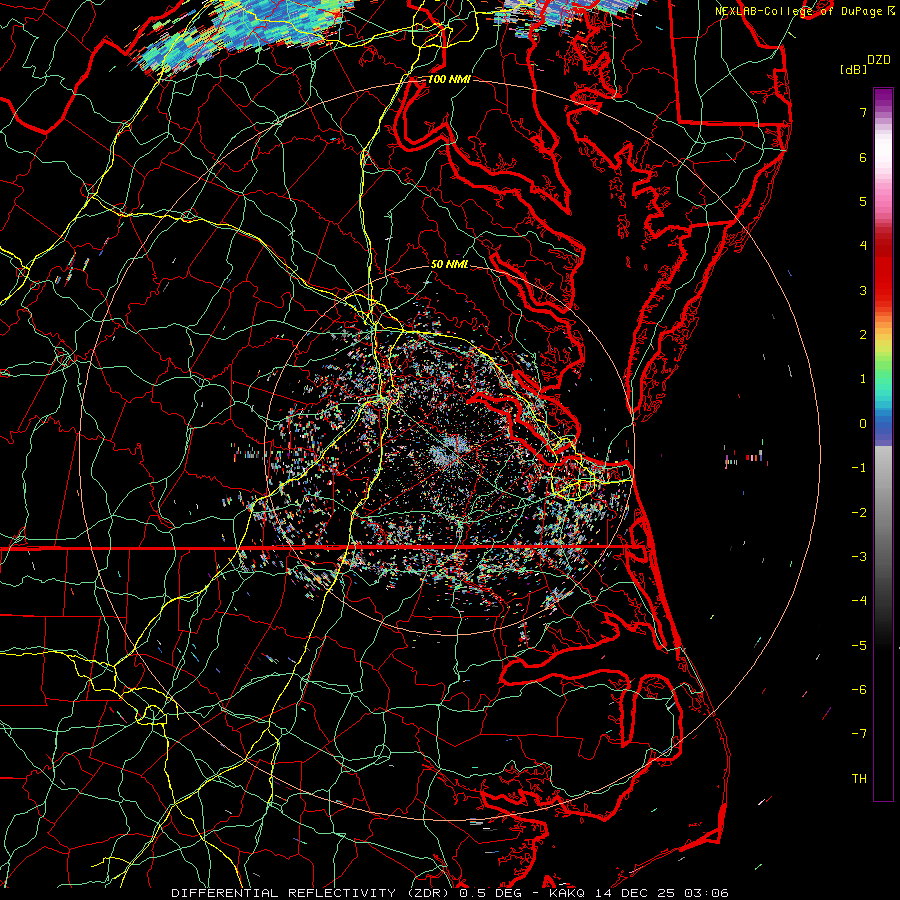The image size is (900, 900).
Task: Click the 0.5 DEG elevation angle text
Action: pos(490,893)
